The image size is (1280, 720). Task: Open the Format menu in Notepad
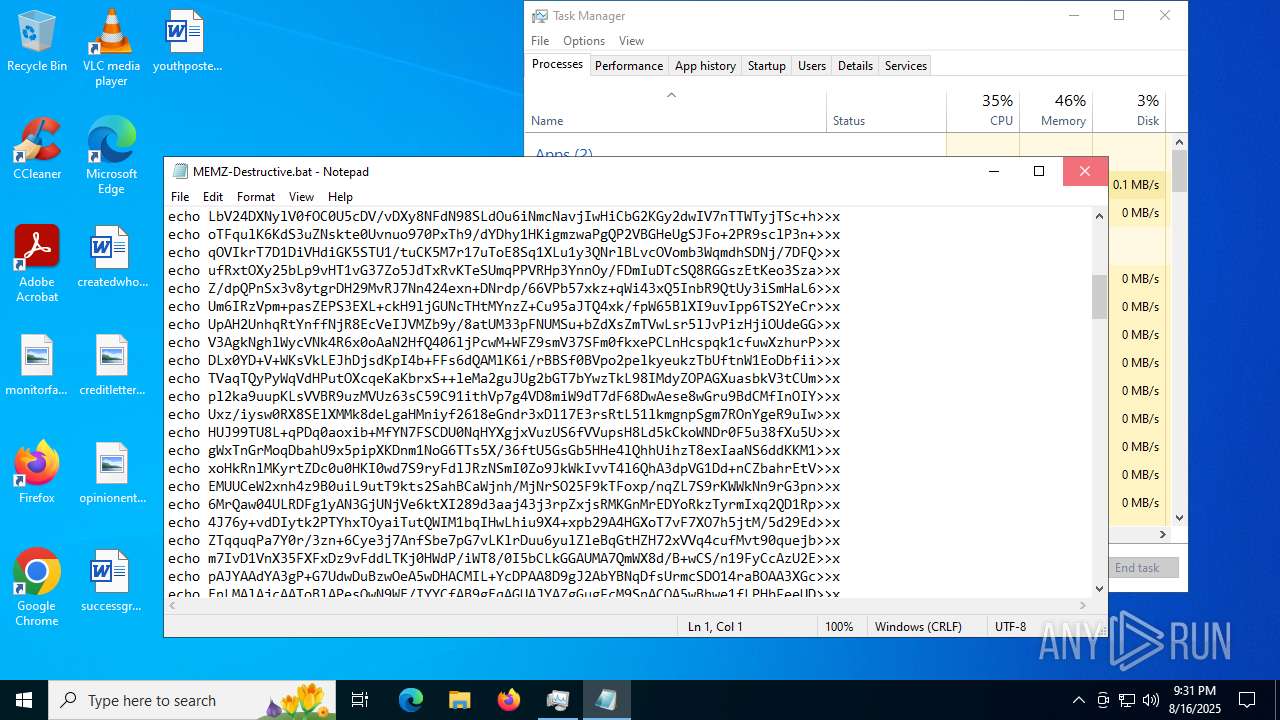(x=256, y=197)
